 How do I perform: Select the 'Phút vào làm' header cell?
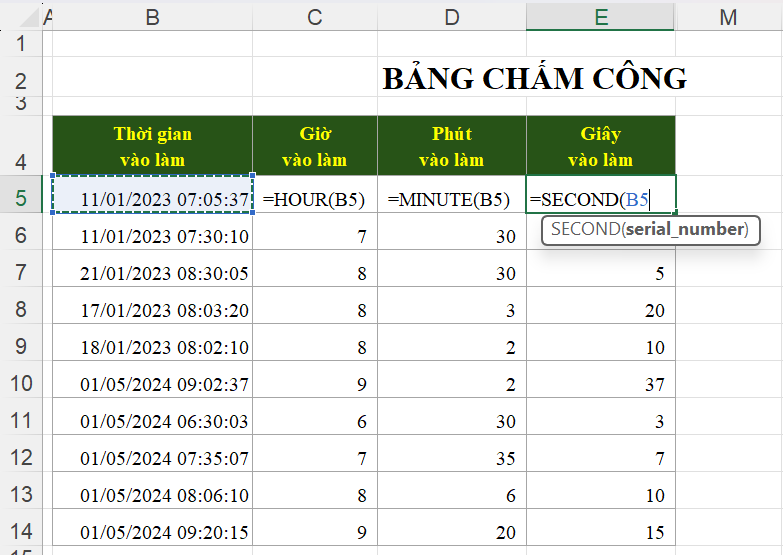pyautogui.click(x=451, y=146)
